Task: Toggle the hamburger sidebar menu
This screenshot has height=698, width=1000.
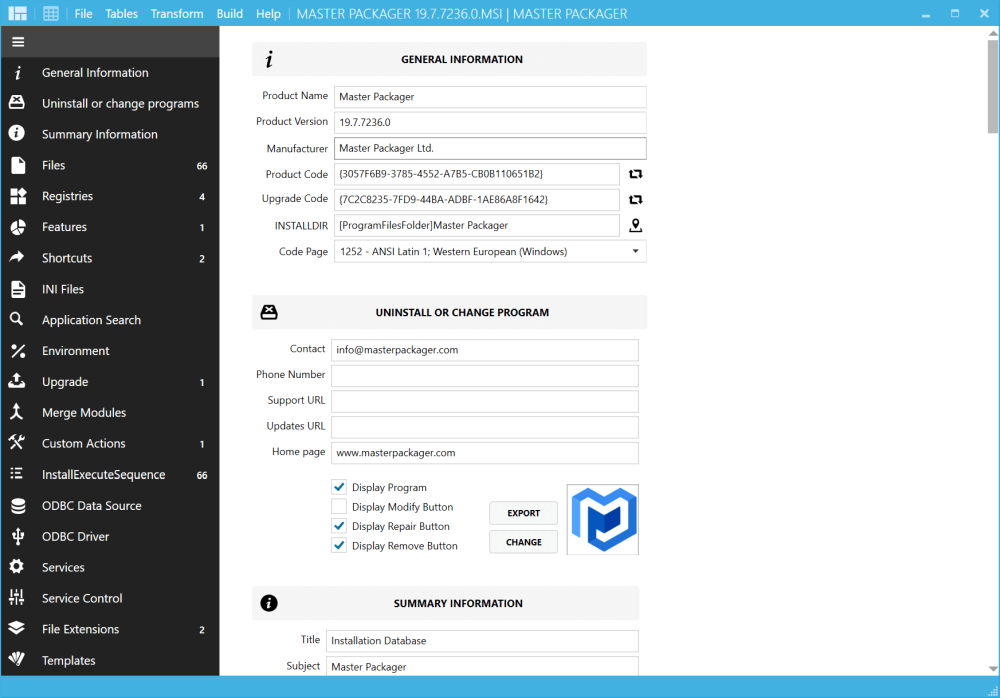Action: 18,41
